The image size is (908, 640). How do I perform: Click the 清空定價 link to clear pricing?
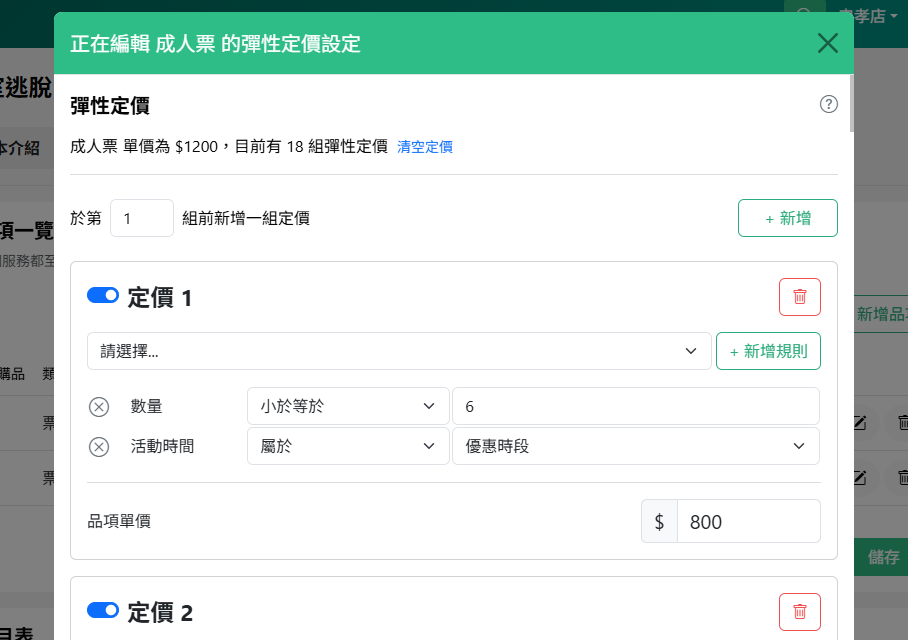coord(424,146)
